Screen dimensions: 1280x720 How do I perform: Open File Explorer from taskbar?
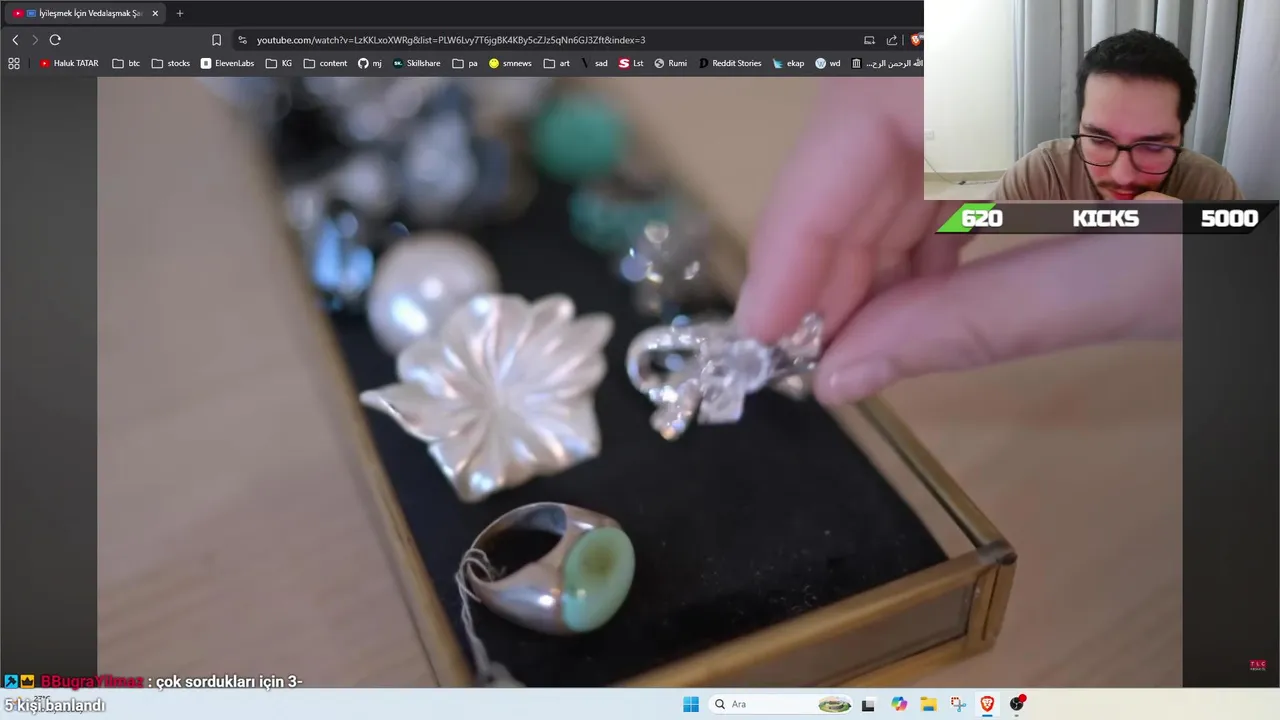928,704
